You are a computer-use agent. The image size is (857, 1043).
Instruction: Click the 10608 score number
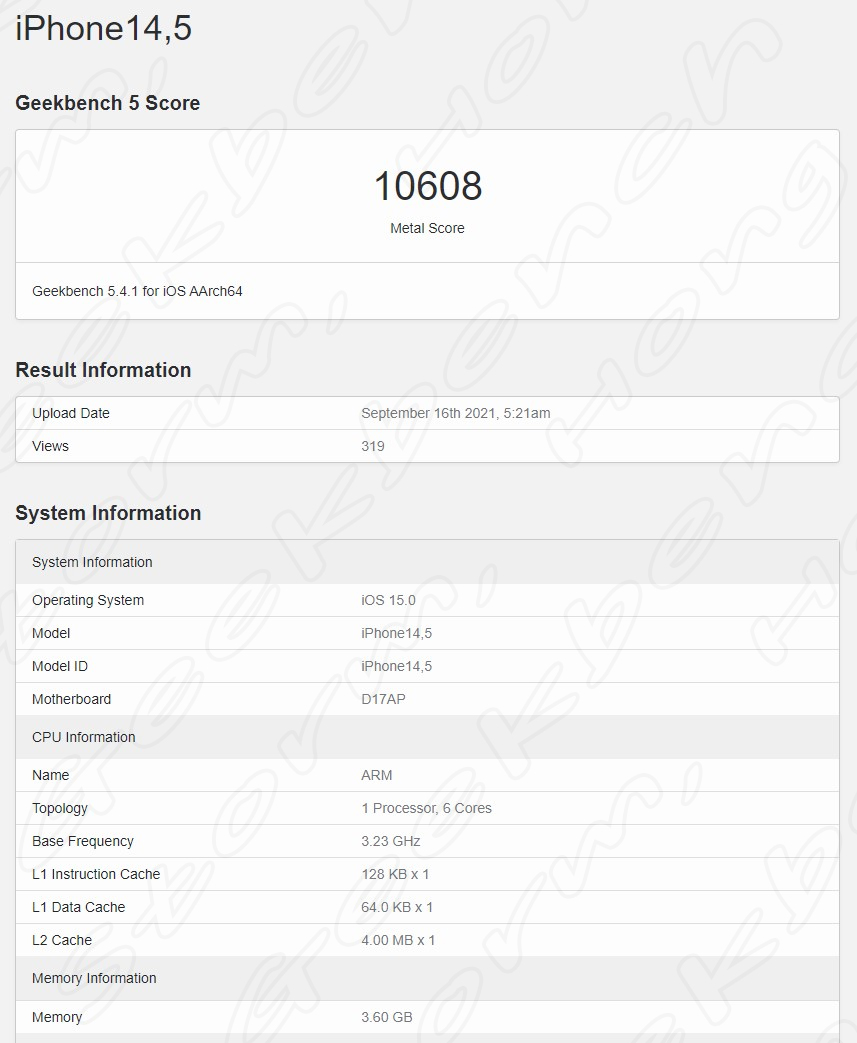pyautogui.click(x=428, y=186)
